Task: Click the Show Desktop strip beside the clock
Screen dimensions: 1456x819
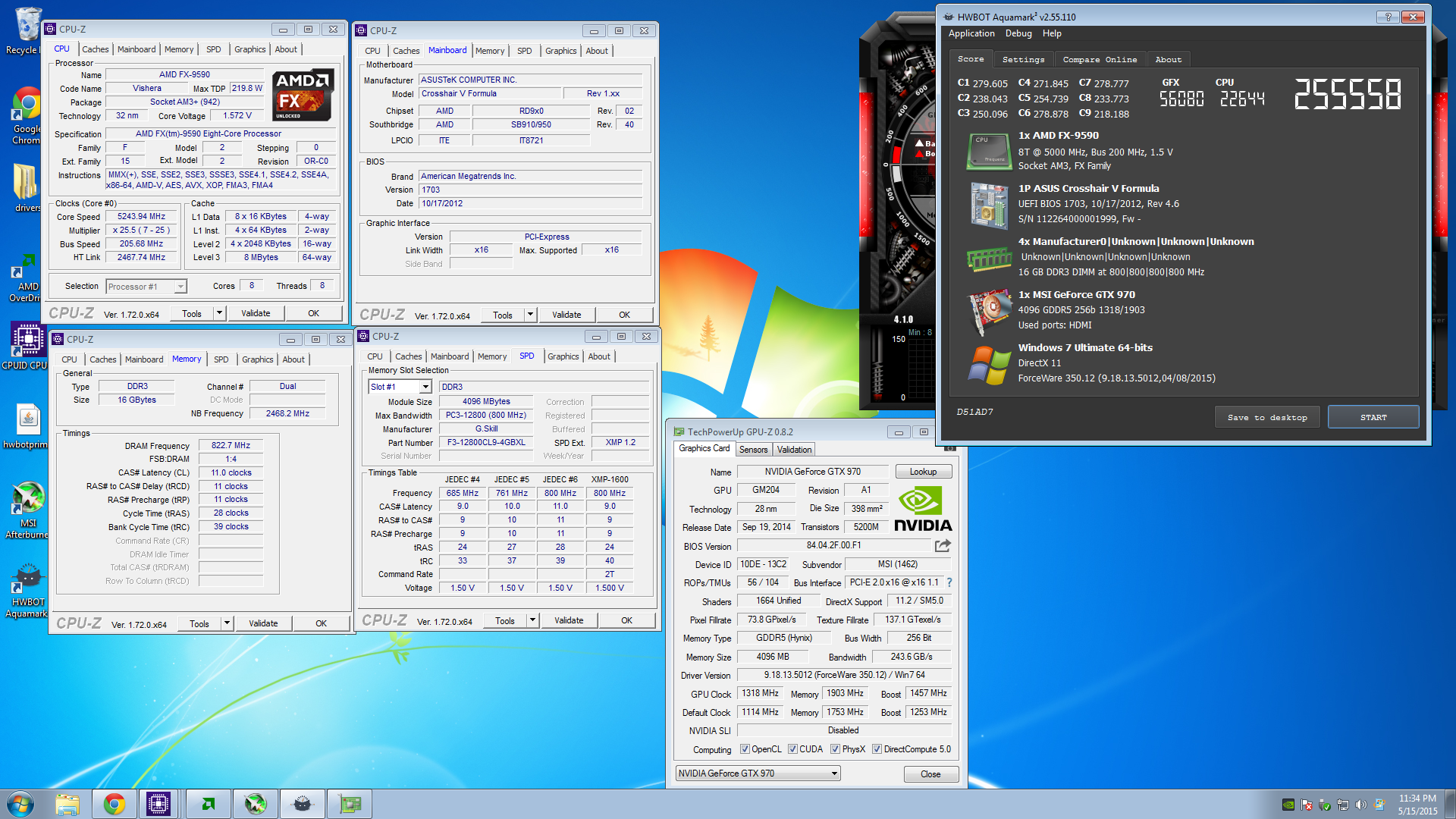Action: coord(1450,804)
